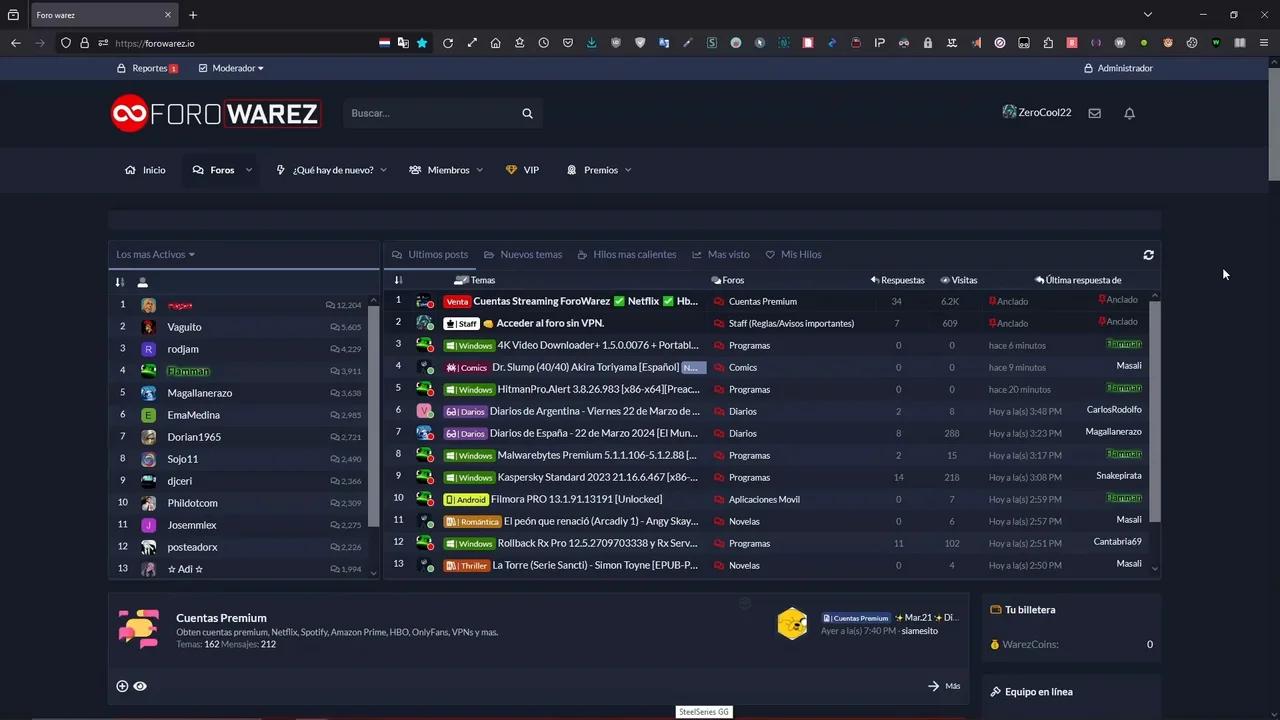Click in the Buscar search field
This screenshot has height=720, width=1280.
point(432,113)
